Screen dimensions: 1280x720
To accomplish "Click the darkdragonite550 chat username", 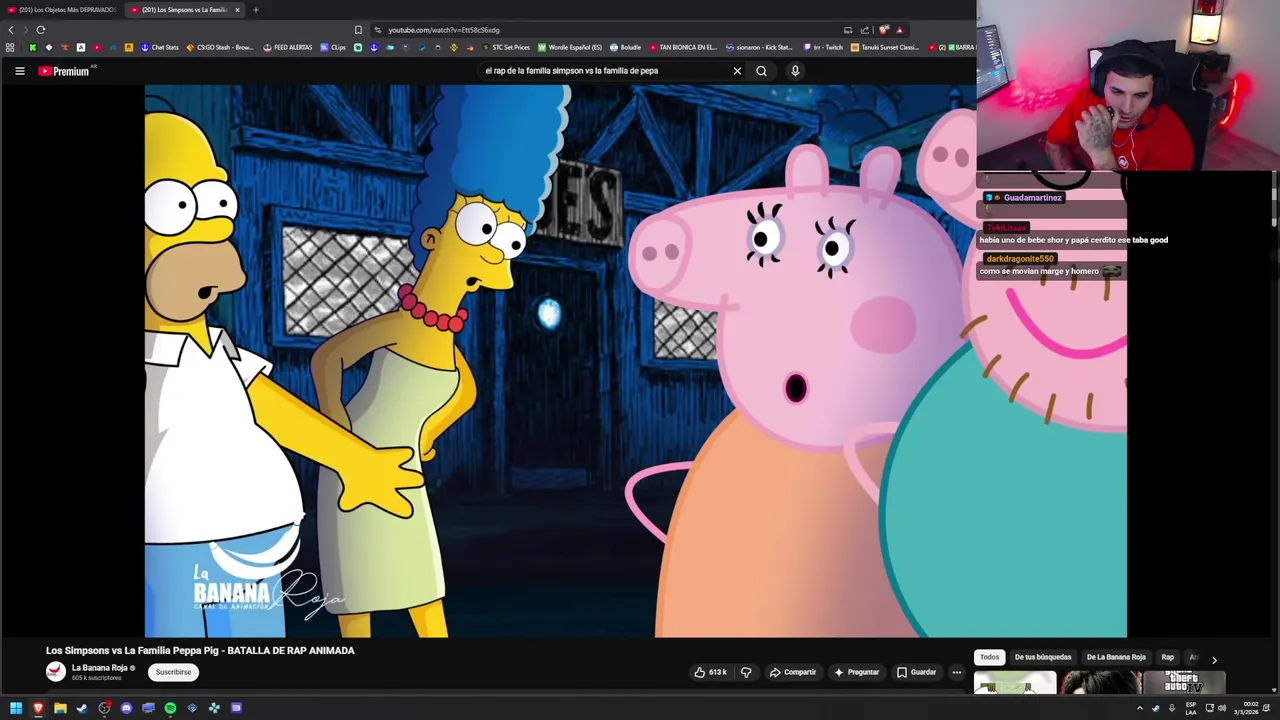I will point(1019,259).
